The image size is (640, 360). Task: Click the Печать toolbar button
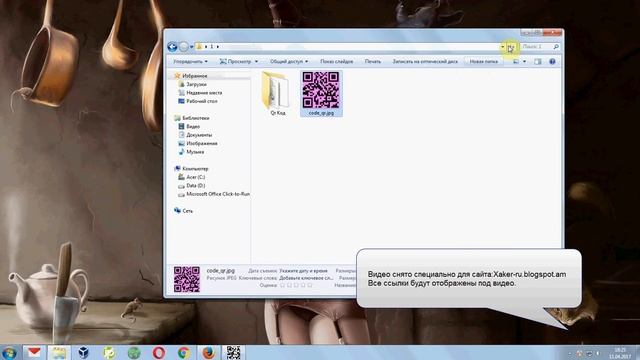[373, 61]
